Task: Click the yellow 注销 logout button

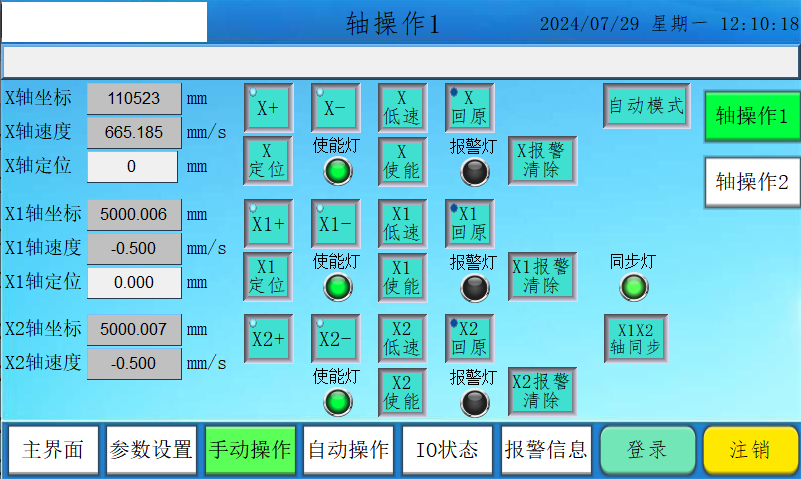Action: pos(749,450)
